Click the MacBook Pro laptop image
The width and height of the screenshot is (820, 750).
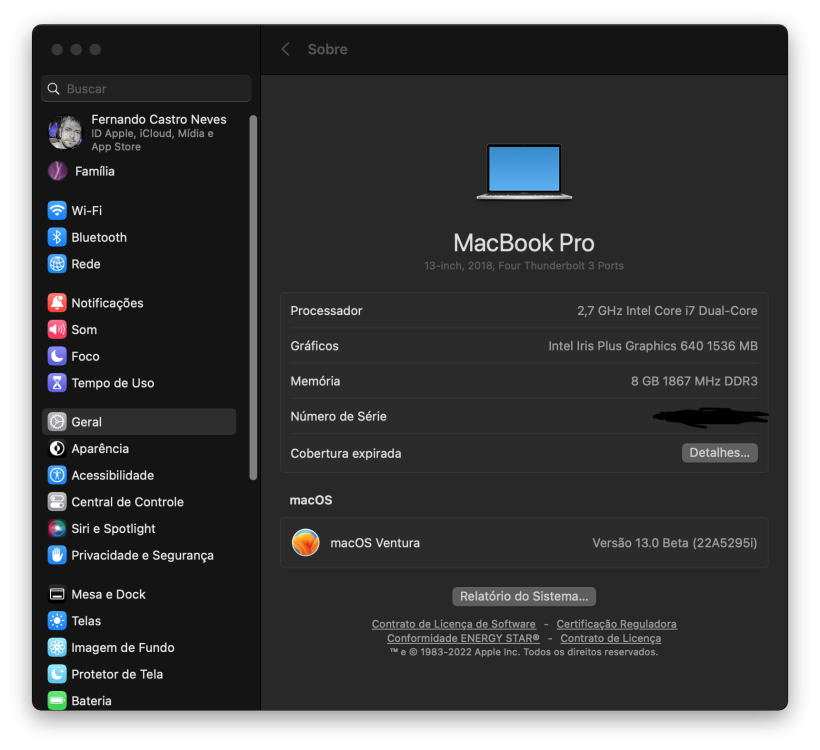tap(524, 172)
